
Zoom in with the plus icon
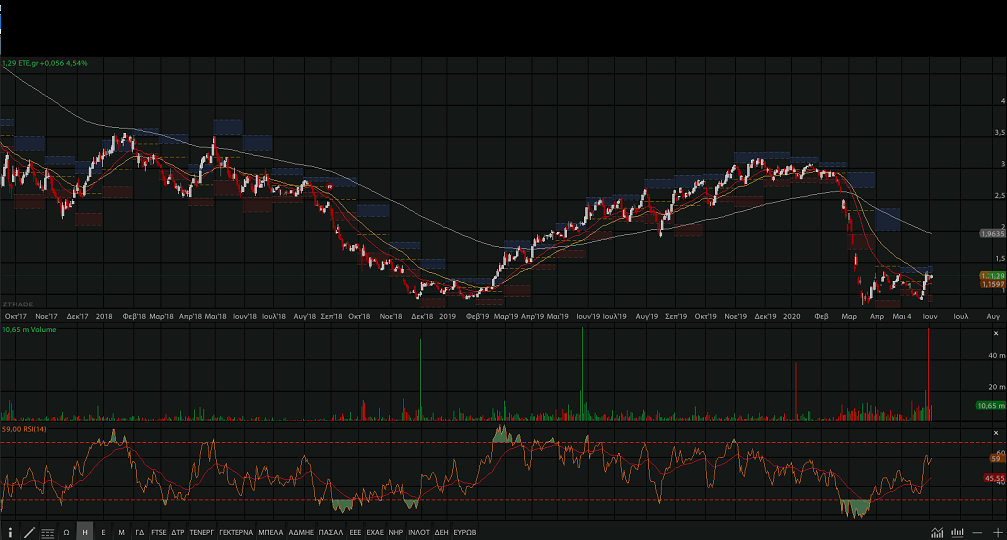click(x=996, y=532)
